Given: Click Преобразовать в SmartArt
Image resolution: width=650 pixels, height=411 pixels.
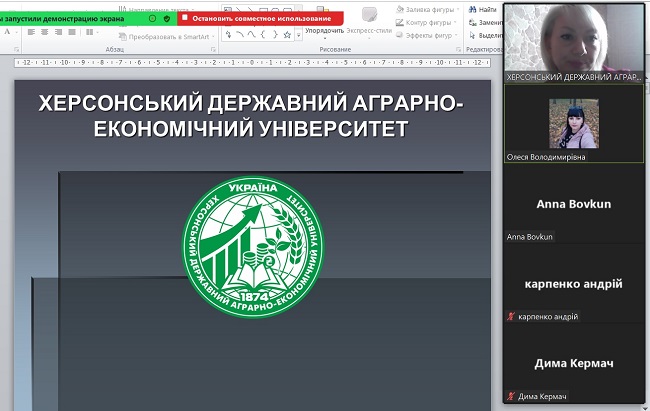Looking at the screenshot, I should [x=165, y=37].
